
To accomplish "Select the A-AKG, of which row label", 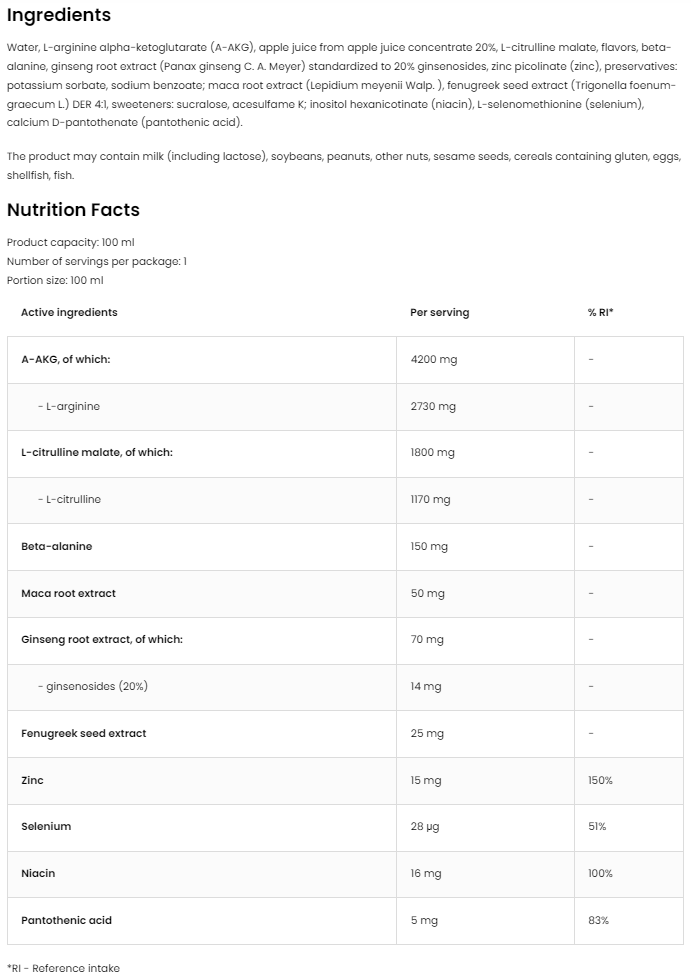I will tap(65, 359).
